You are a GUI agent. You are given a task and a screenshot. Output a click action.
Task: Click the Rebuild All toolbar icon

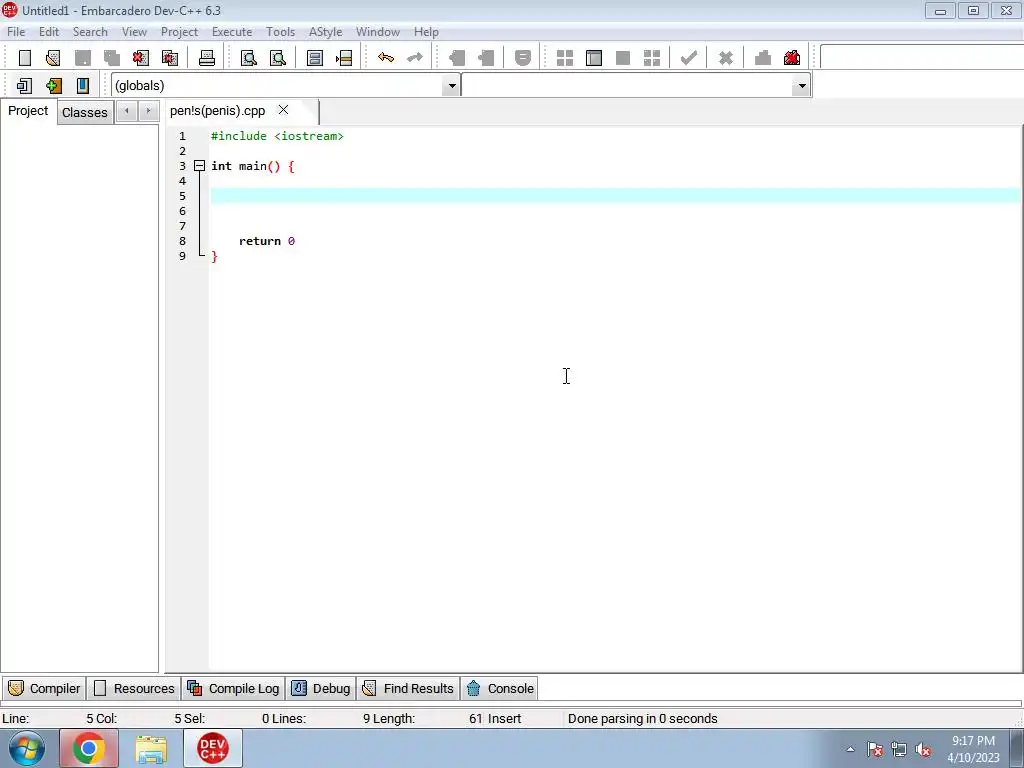coord(652,57)
